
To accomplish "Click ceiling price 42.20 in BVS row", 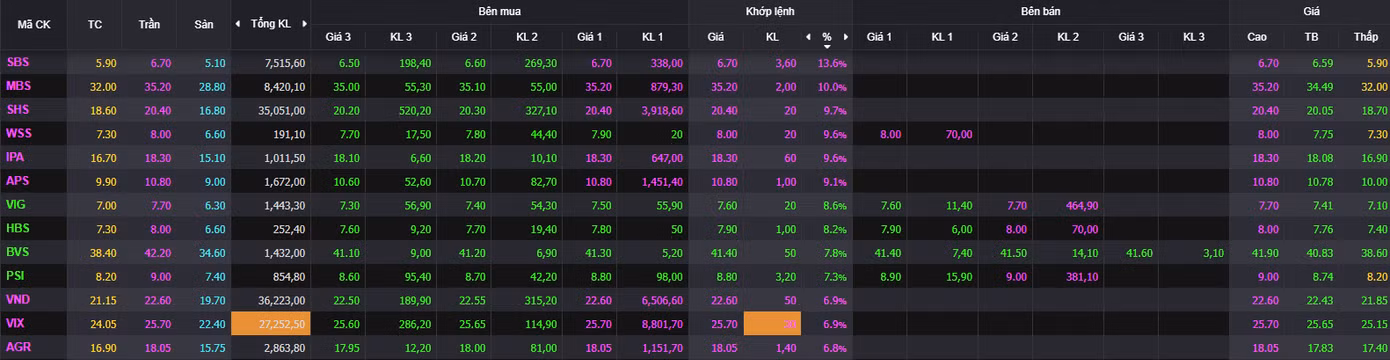I will point(159,253).
